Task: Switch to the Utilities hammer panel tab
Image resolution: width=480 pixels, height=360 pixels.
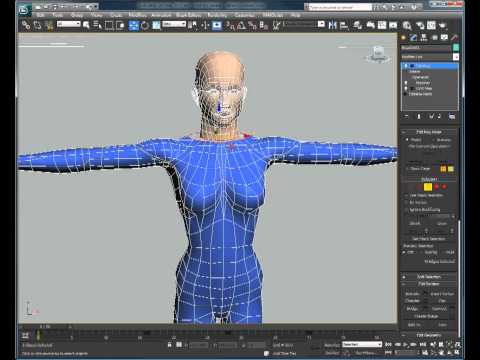Action: (455, 38)
